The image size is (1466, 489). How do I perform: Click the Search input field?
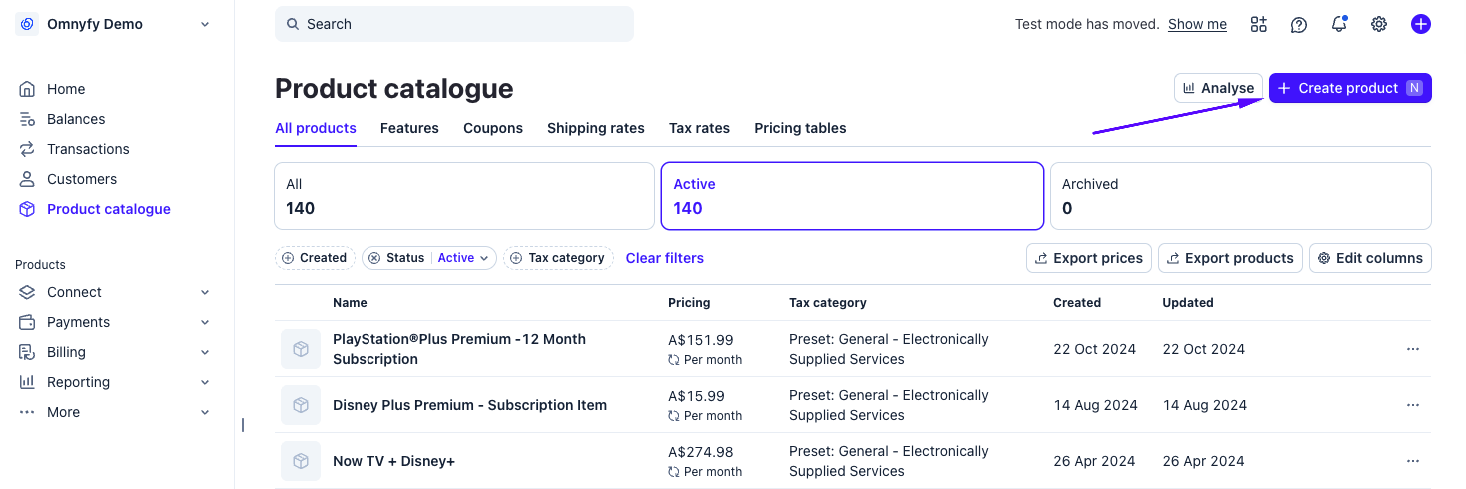pos(454,24)
